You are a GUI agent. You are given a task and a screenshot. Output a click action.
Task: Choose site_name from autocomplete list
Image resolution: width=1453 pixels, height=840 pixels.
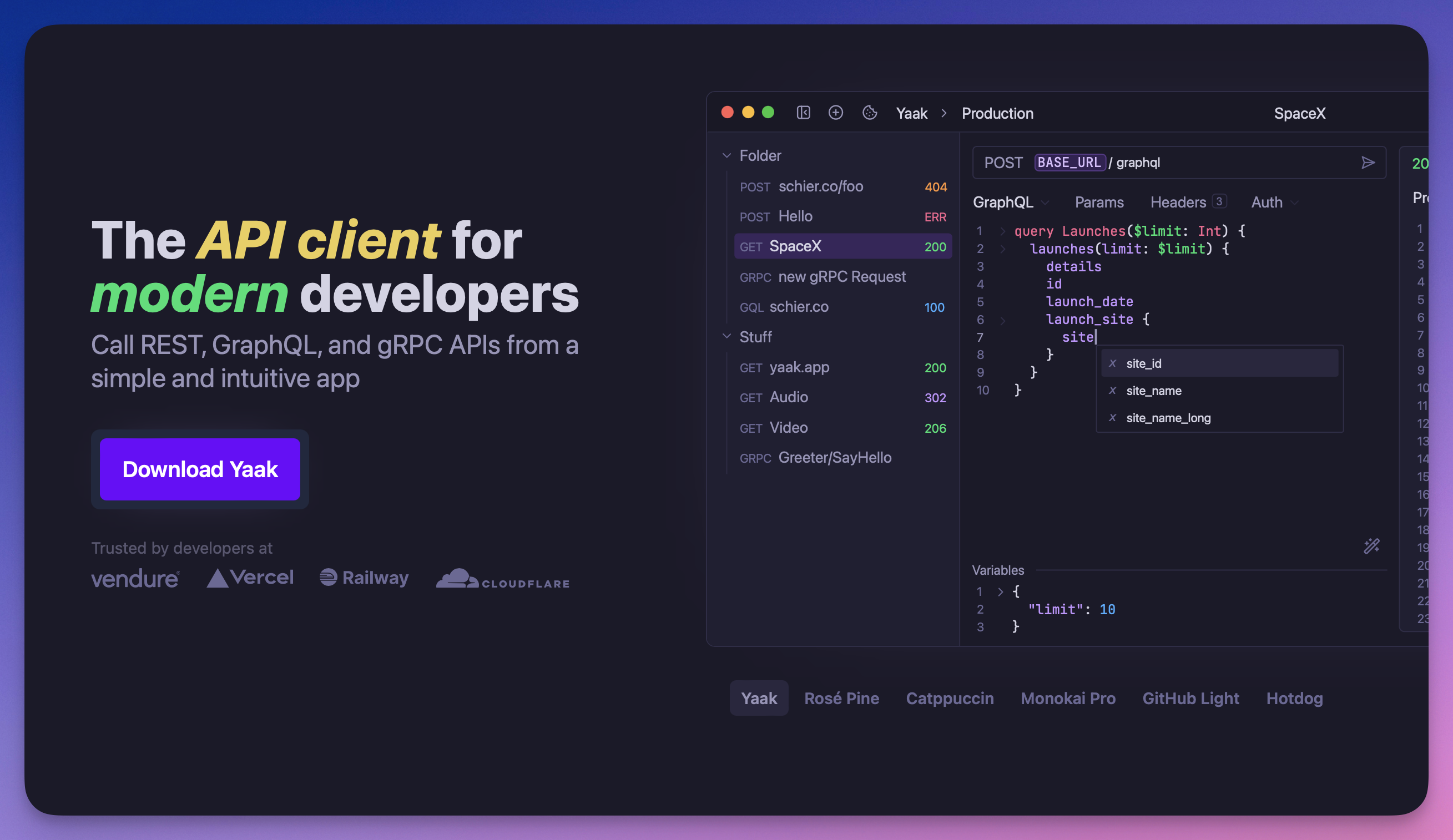pyautogui.click(x=1219, y=391)
